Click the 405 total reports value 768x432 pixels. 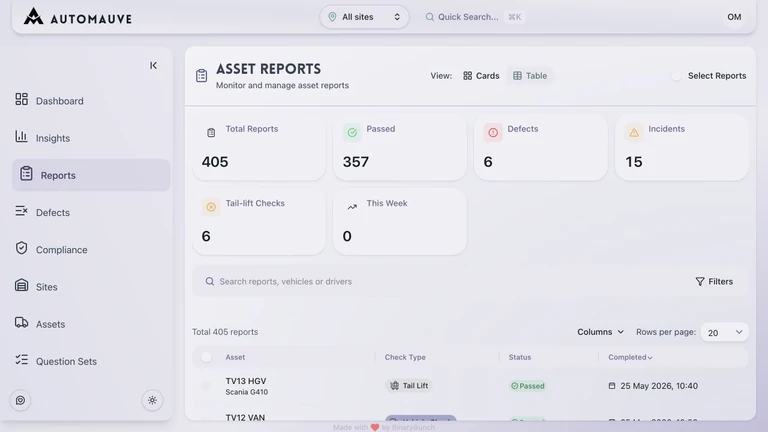tap(215, 162)
